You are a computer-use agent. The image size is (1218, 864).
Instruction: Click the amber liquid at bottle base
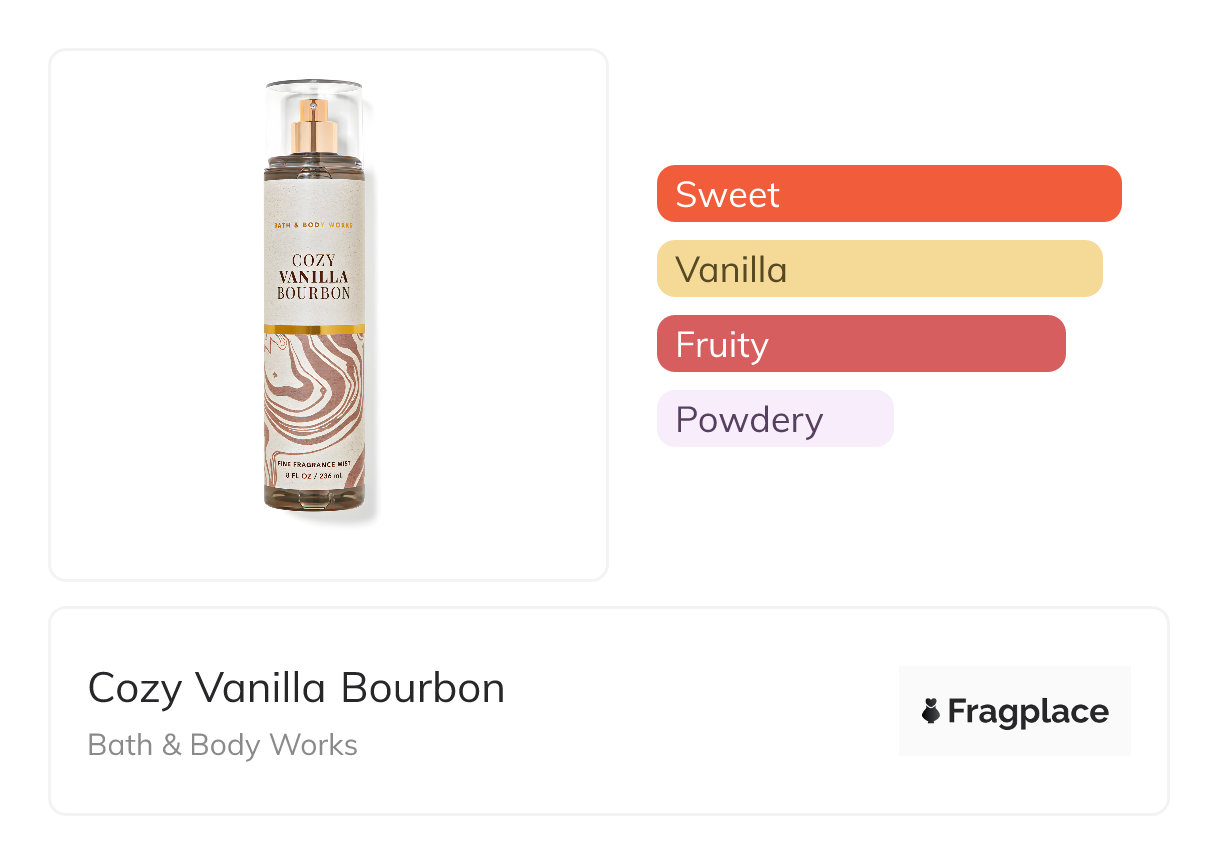pos(314,499)
